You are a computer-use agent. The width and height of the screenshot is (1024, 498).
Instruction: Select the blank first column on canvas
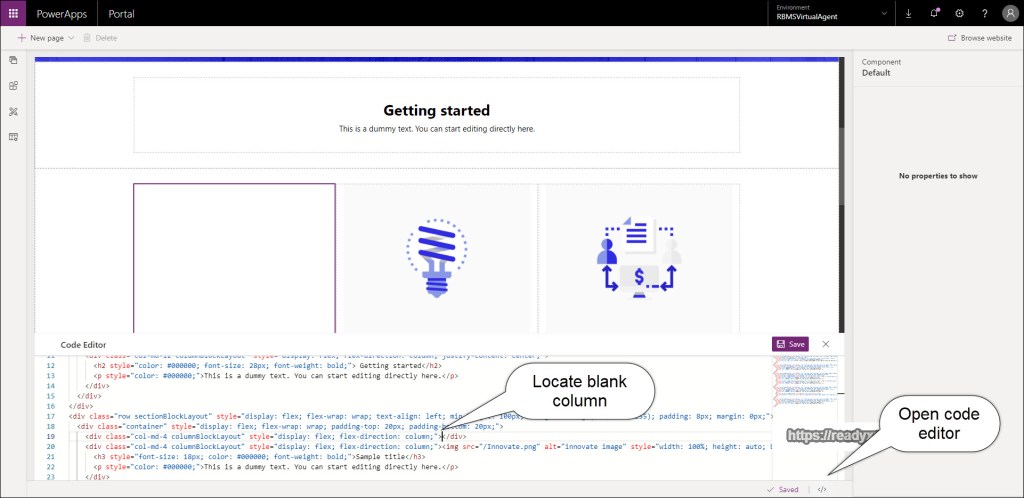coord(234,257)
